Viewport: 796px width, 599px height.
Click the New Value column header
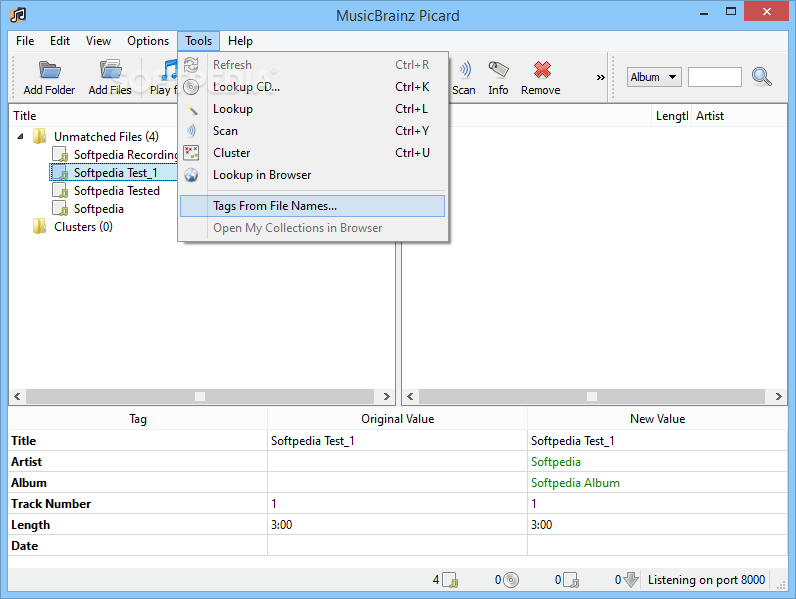coord(657,419)
